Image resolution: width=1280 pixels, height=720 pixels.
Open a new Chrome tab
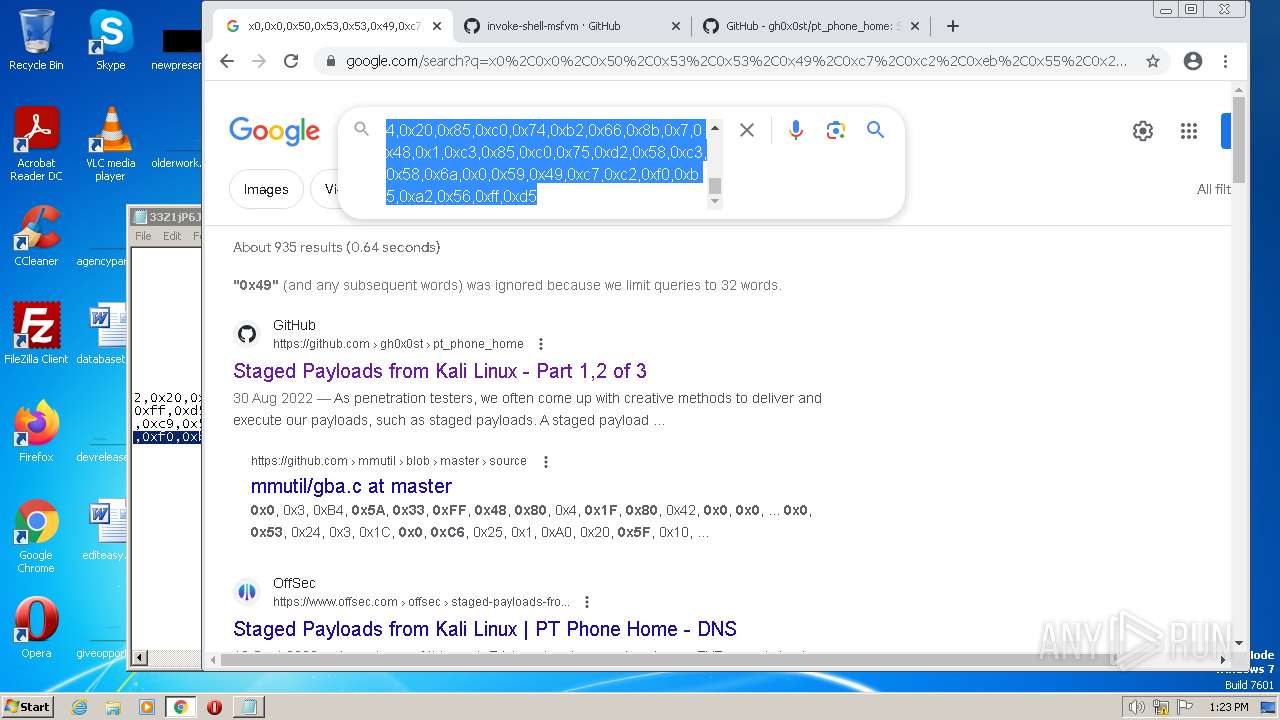pyautogui.click(x=952, y=26)
